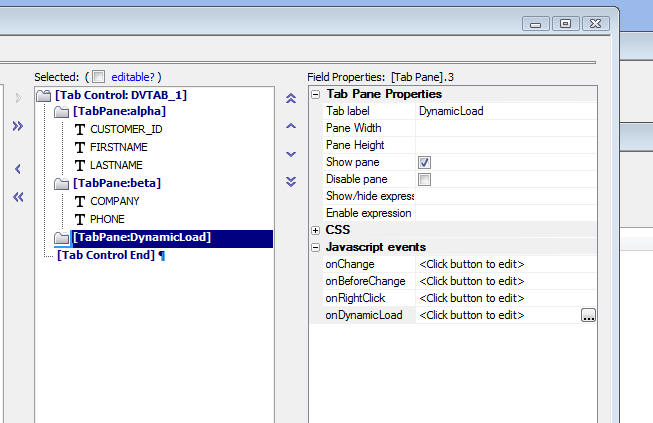The image size is (653, 423).
Task: Click the editable? link
Action: click(x=133, y=77)
